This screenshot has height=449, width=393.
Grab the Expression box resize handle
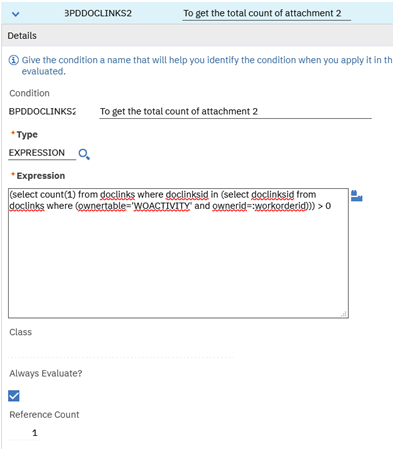[344, 314]
